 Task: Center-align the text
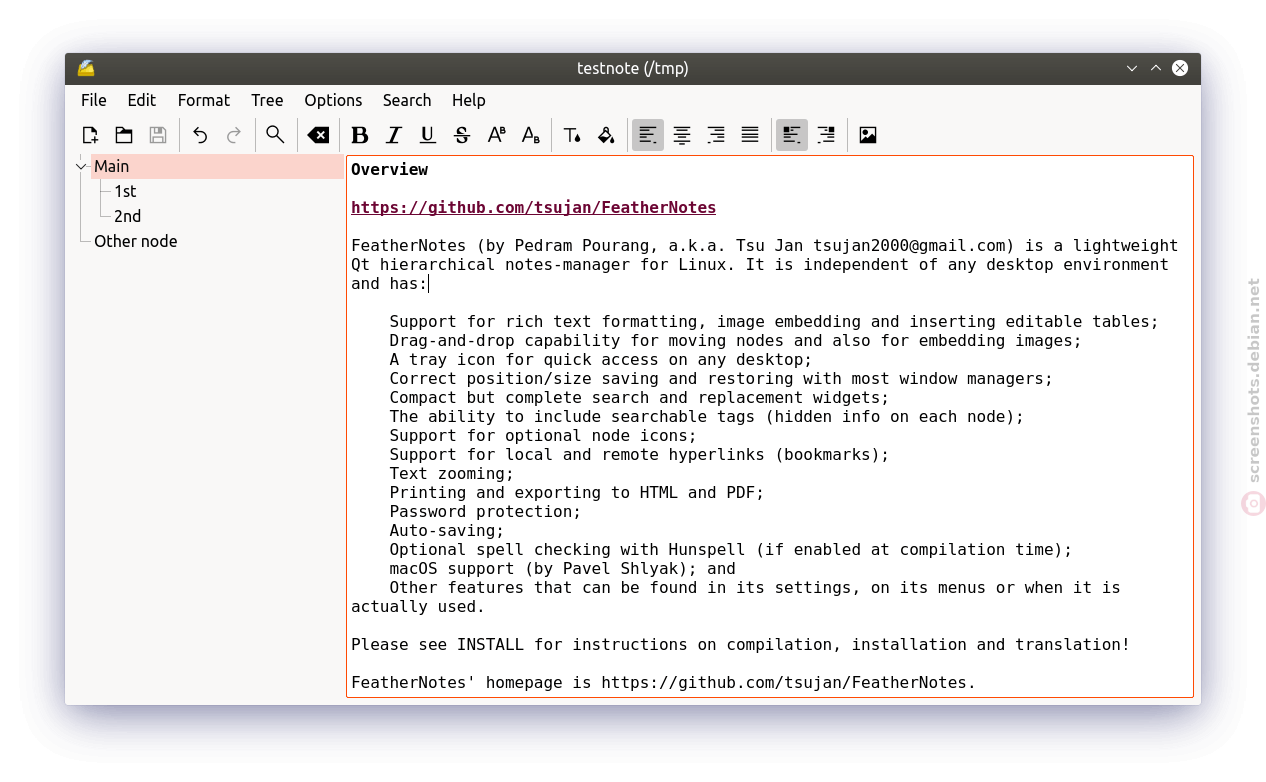click(682, 135)
